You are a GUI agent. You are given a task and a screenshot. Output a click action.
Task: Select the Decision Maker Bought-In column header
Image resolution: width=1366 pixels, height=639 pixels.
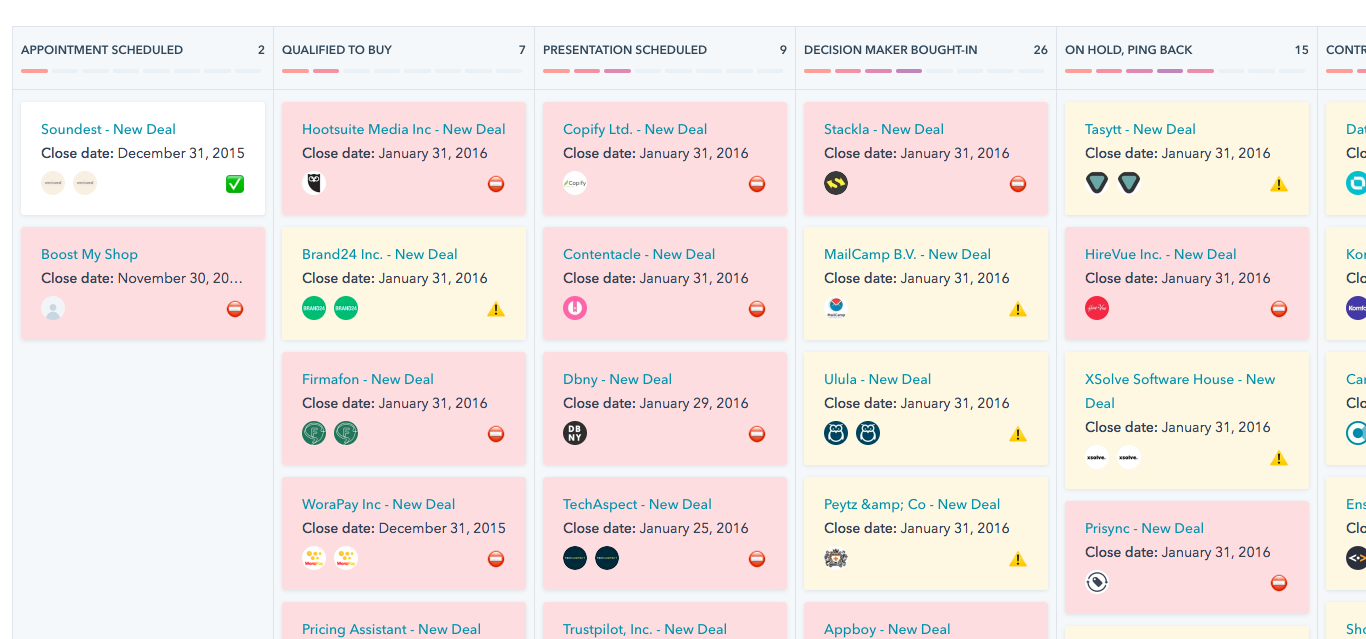click(890, 50)
